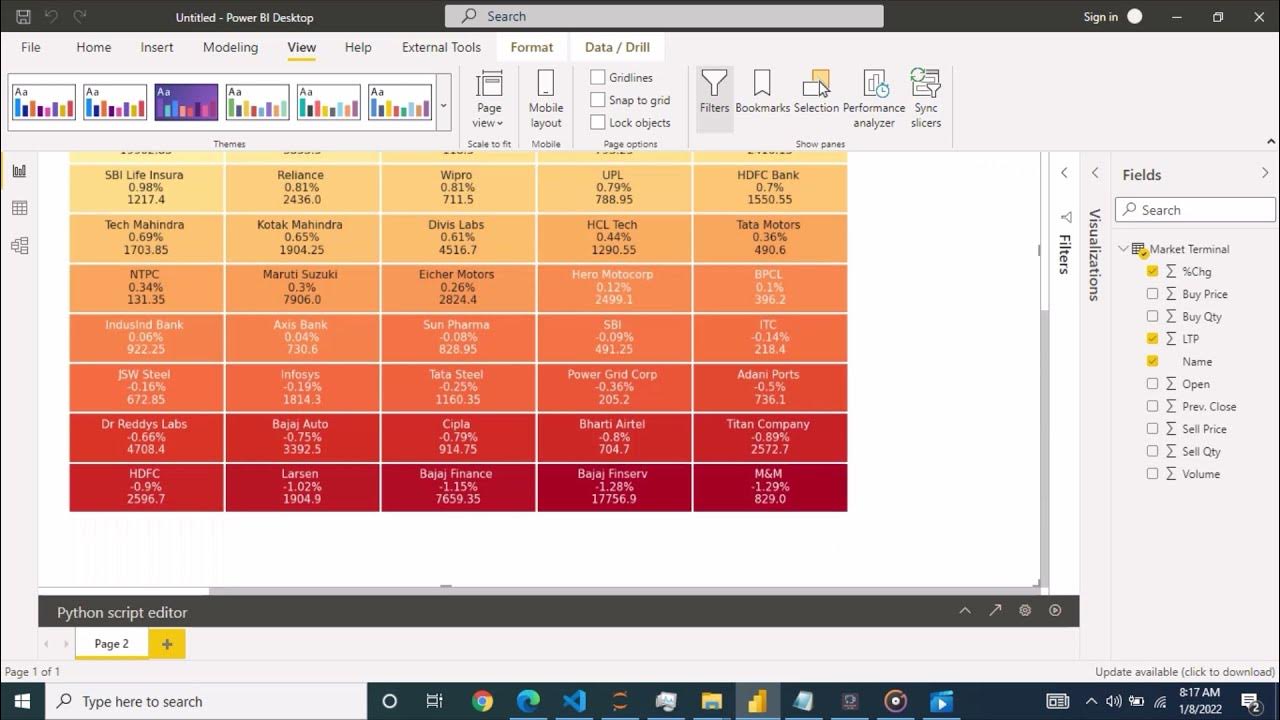The height and width of the screenshot is (720, 1280).
Task: Open the Help ribbon tab
Action: pos(358,47)
